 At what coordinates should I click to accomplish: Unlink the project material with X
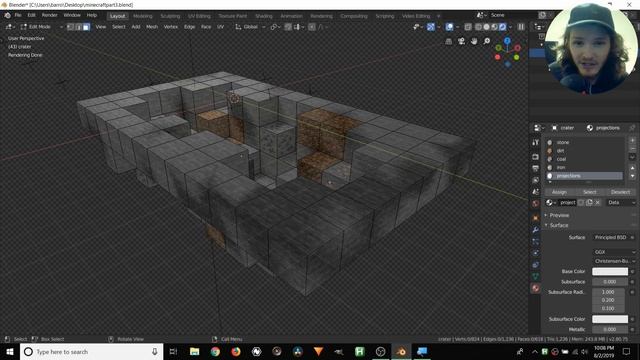pyautogui.click(x=598, y=202)
